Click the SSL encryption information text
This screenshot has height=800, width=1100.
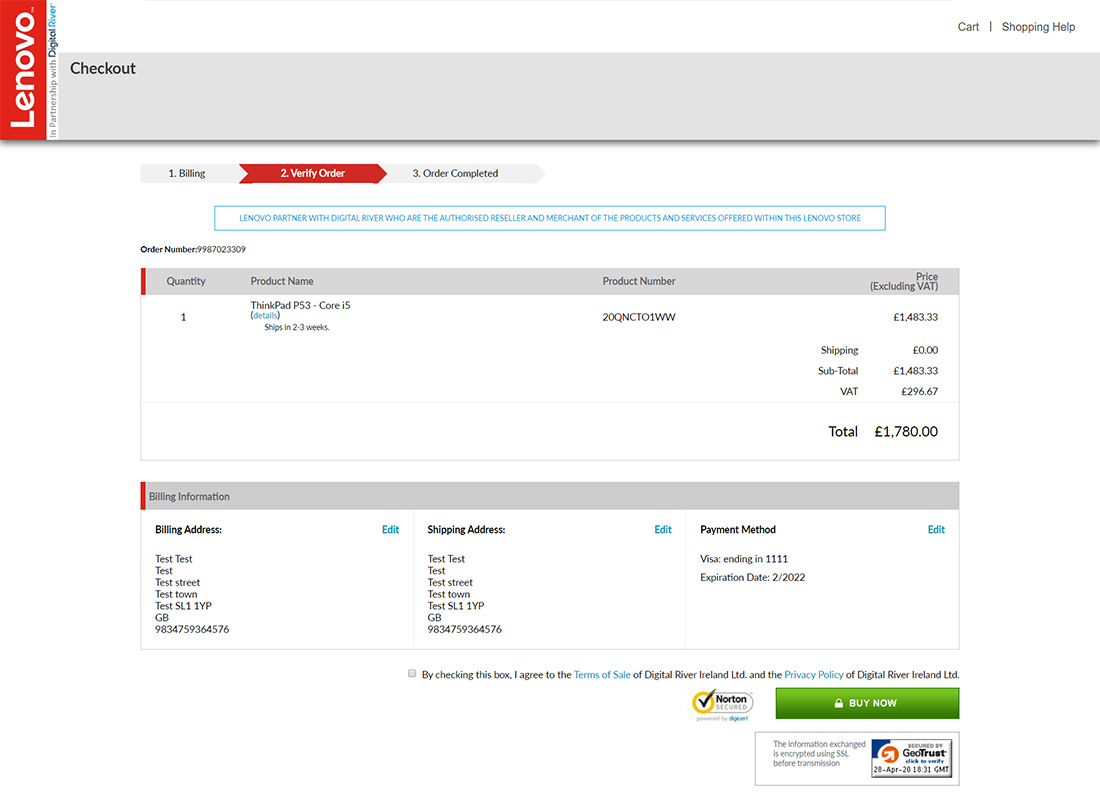point(819,754)
